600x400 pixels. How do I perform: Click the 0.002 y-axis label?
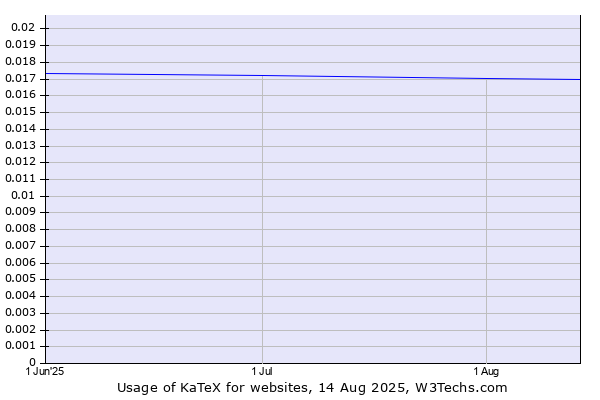click(20, 330)
